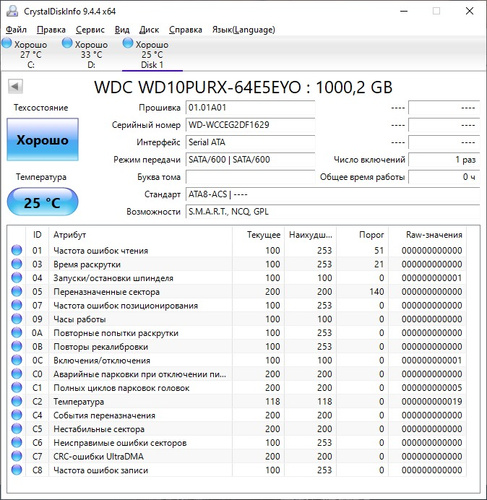
Task: Click the blue status orb for drive D:
Action: point(67,43)
